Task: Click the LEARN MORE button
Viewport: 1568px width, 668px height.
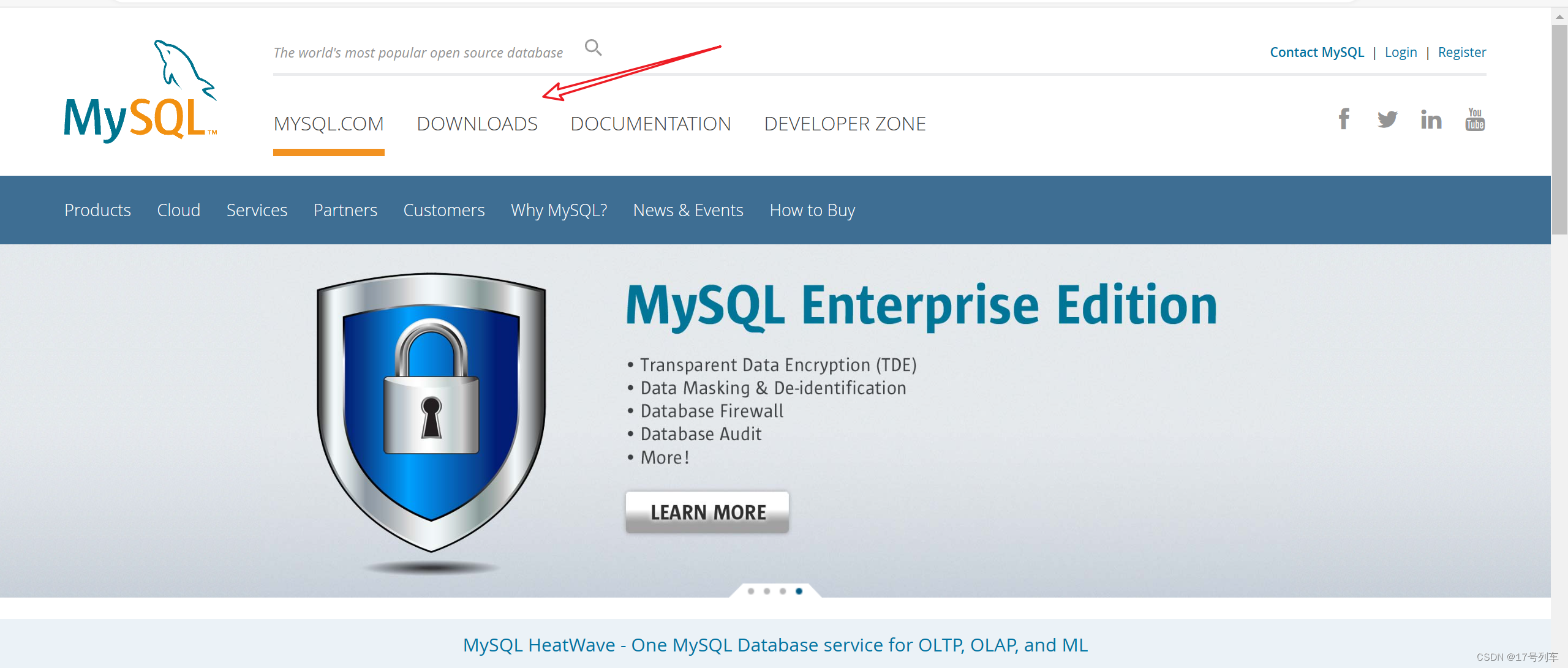Action: pos(707,512)
